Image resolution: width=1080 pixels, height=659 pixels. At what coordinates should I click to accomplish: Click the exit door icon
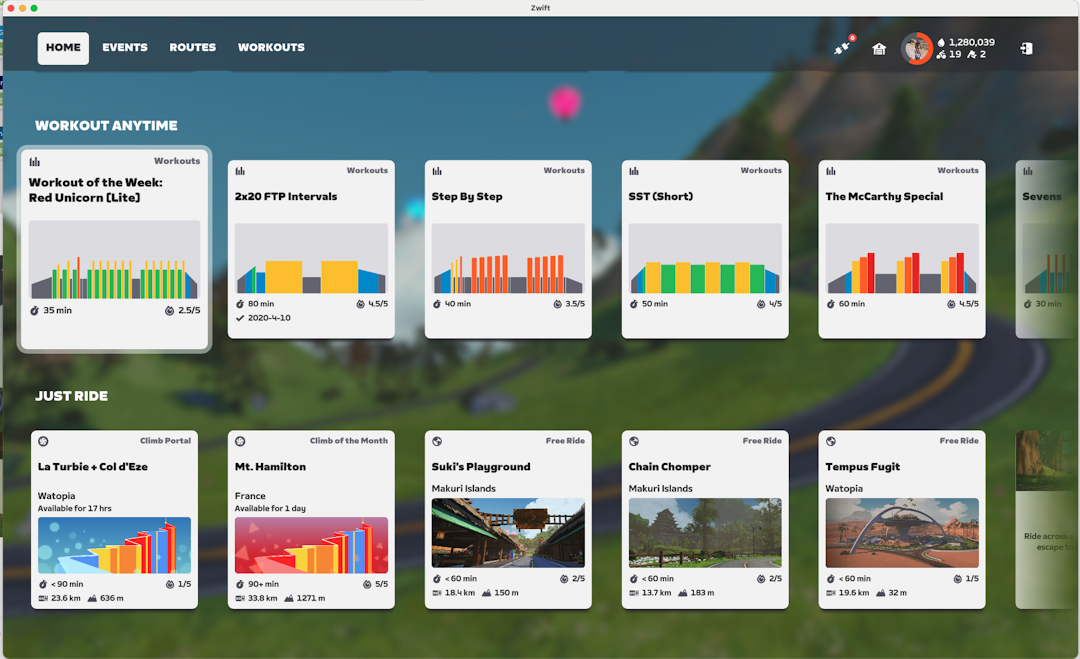pyautogui.click(x=1026, y=48)
